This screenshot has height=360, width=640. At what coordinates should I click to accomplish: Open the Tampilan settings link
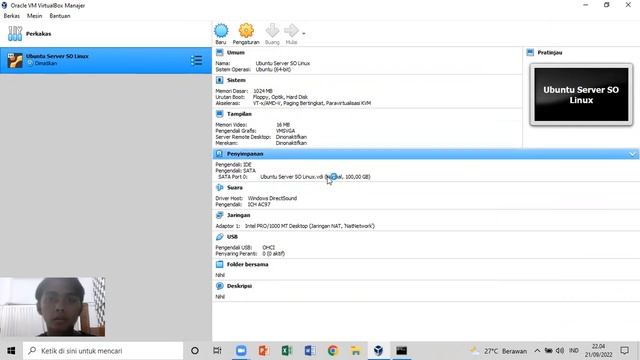239,114
